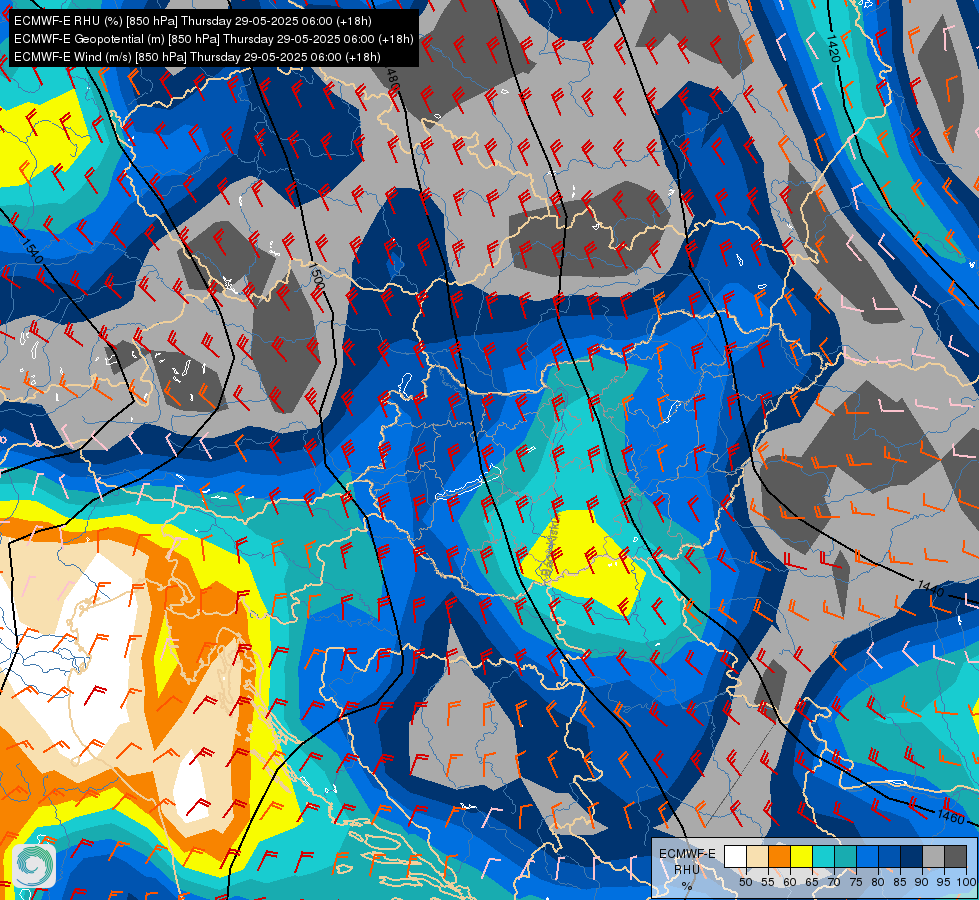Select the yellow 60–65% legend swatch

pyautogui.click(x=802, y=856)
